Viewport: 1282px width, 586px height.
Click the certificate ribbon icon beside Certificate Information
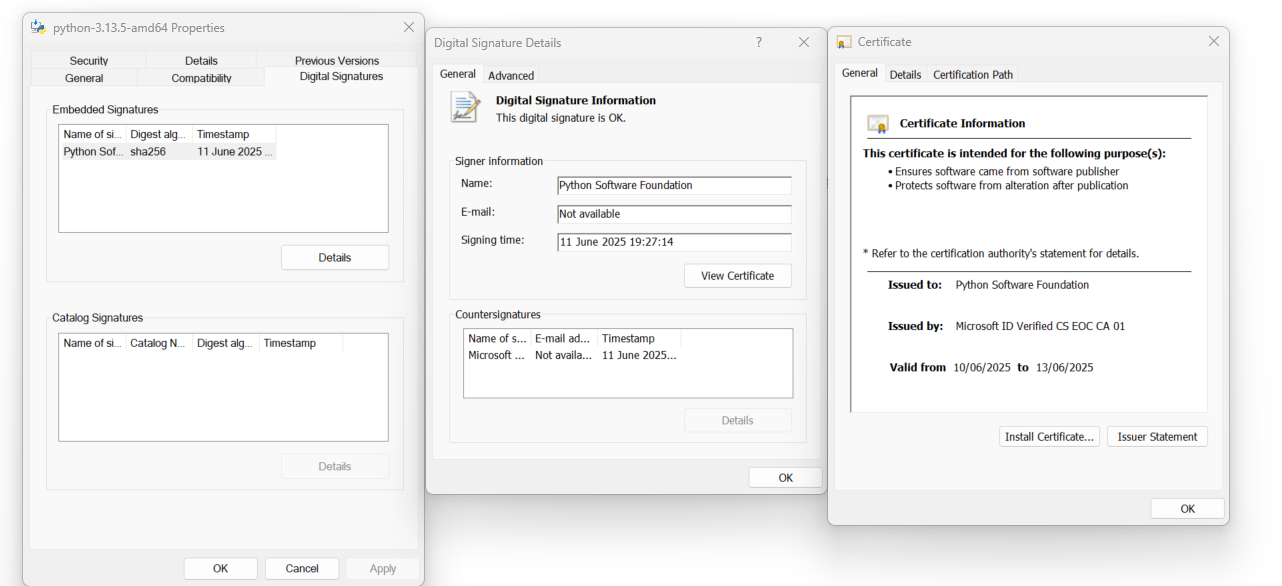point(878,124)
